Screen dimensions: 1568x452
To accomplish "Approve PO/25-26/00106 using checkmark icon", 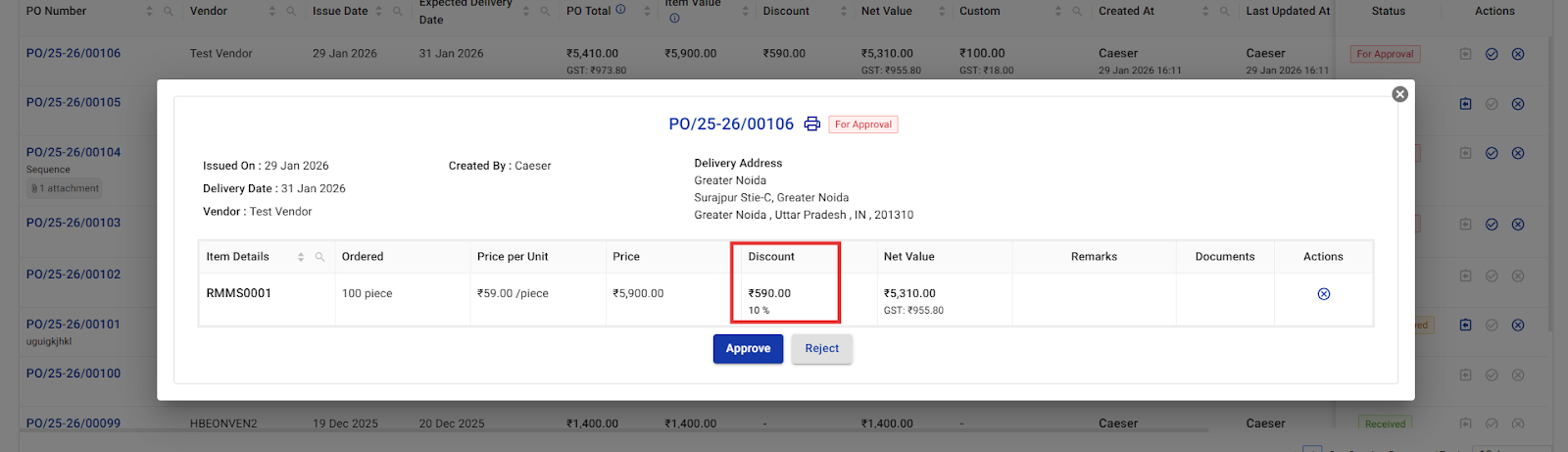I will pos(1492,54).
